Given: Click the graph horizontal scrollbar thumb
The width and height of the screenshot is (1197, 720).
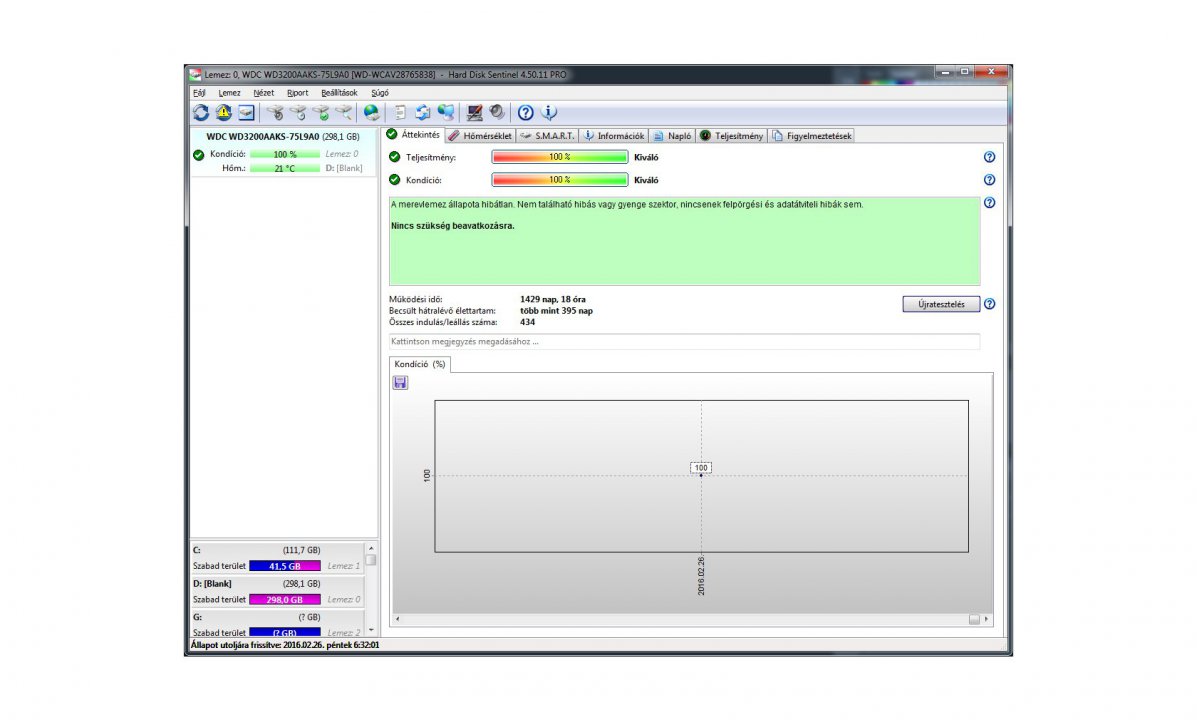Looking at the screenshot, I should pos(974,619).
